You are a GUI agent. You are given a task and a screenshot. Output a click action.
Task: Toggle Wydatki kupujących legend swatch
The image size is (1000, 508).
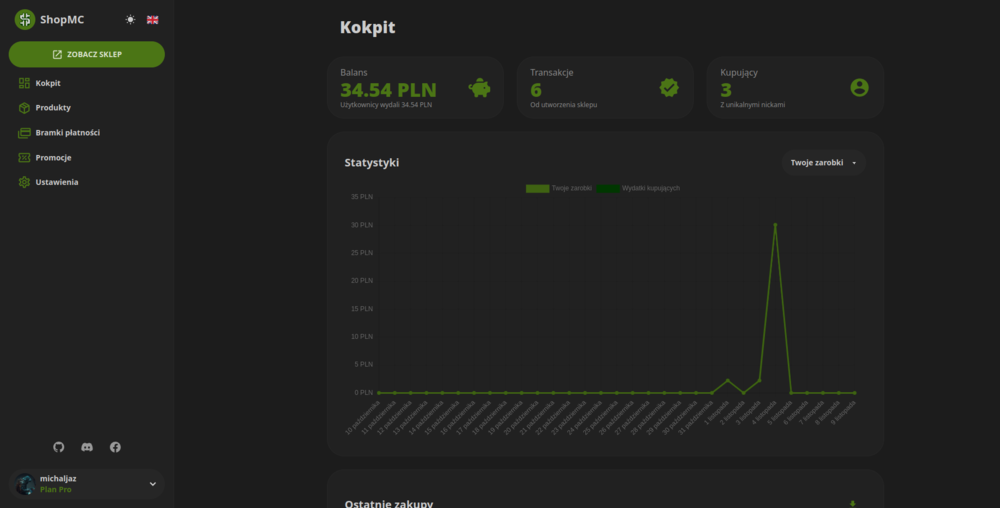point(608,189)
